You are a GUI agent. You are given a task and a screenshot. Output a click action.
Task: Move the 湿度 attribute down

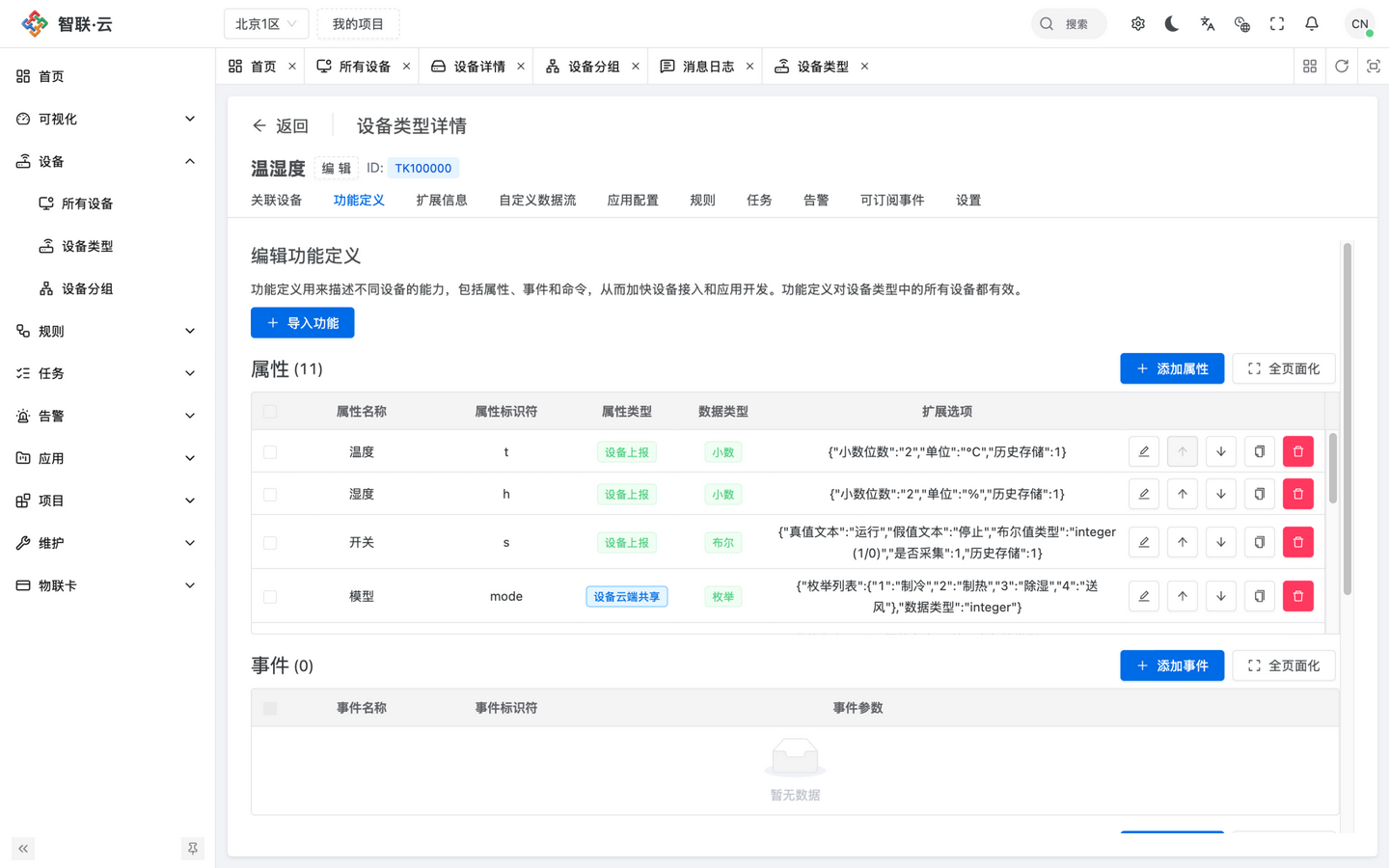1221,494
